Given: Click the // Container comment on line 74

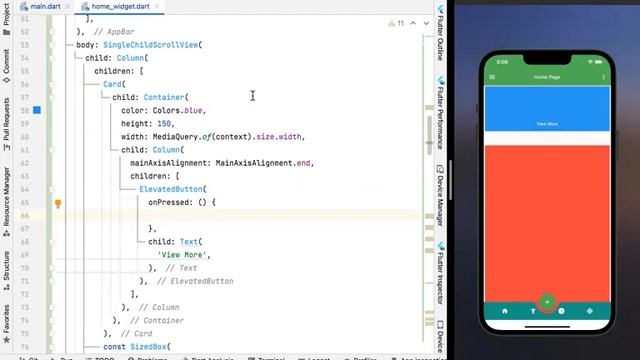Looking at the screenshot, I should tap(157, 321).
